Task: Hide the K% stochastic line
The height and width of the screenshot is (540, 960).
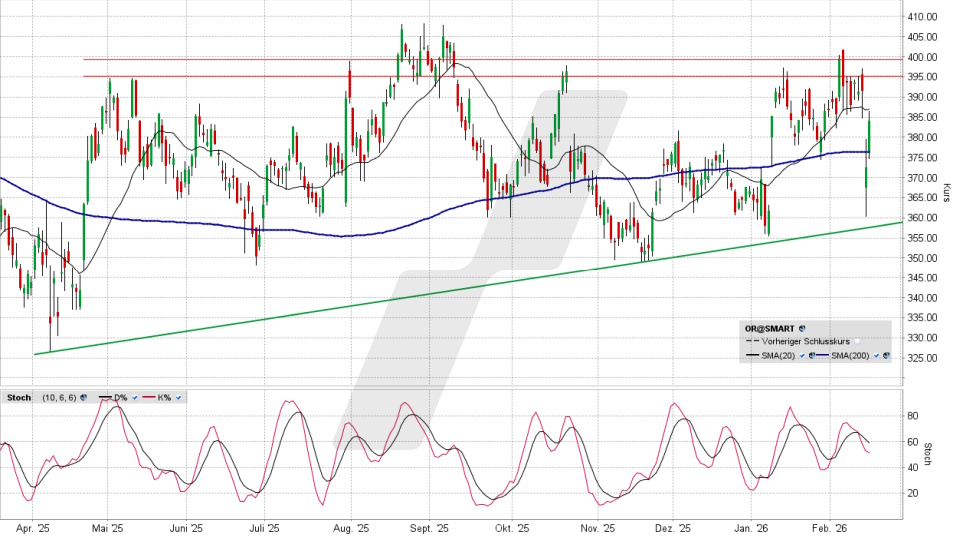Action: click(x=178, y=398)
